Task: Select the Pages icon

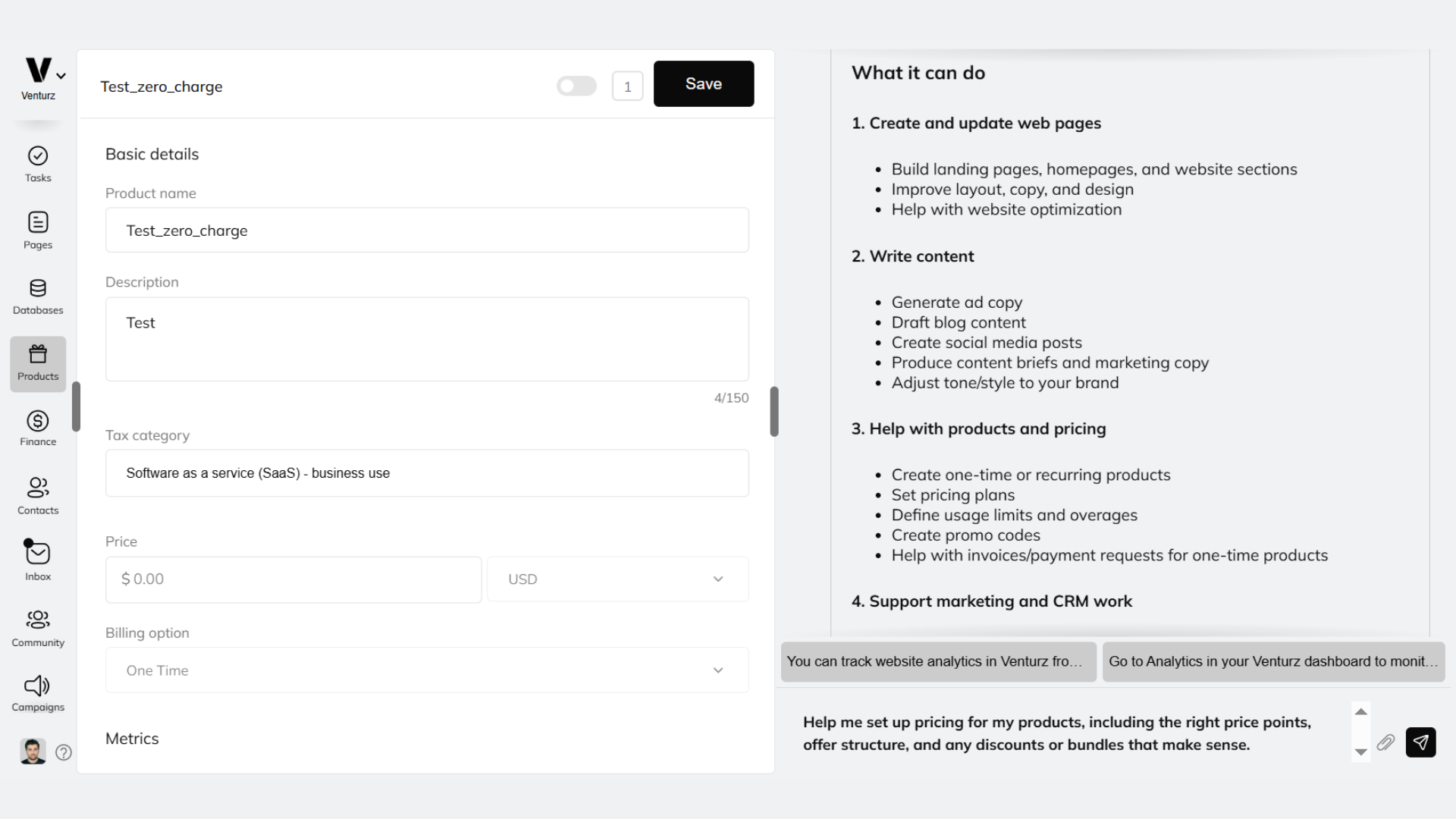Action: (x=37, y=231)
